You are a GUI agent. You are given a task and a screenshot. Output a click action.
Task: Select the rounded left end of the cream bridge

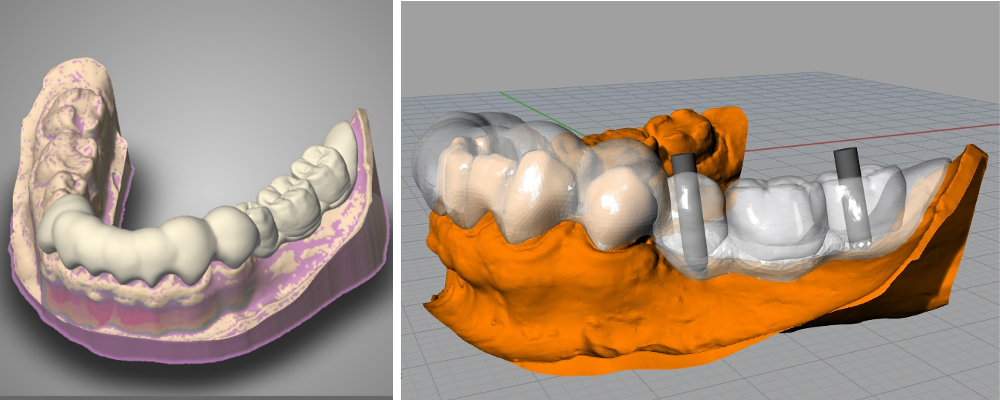(65, 225)
